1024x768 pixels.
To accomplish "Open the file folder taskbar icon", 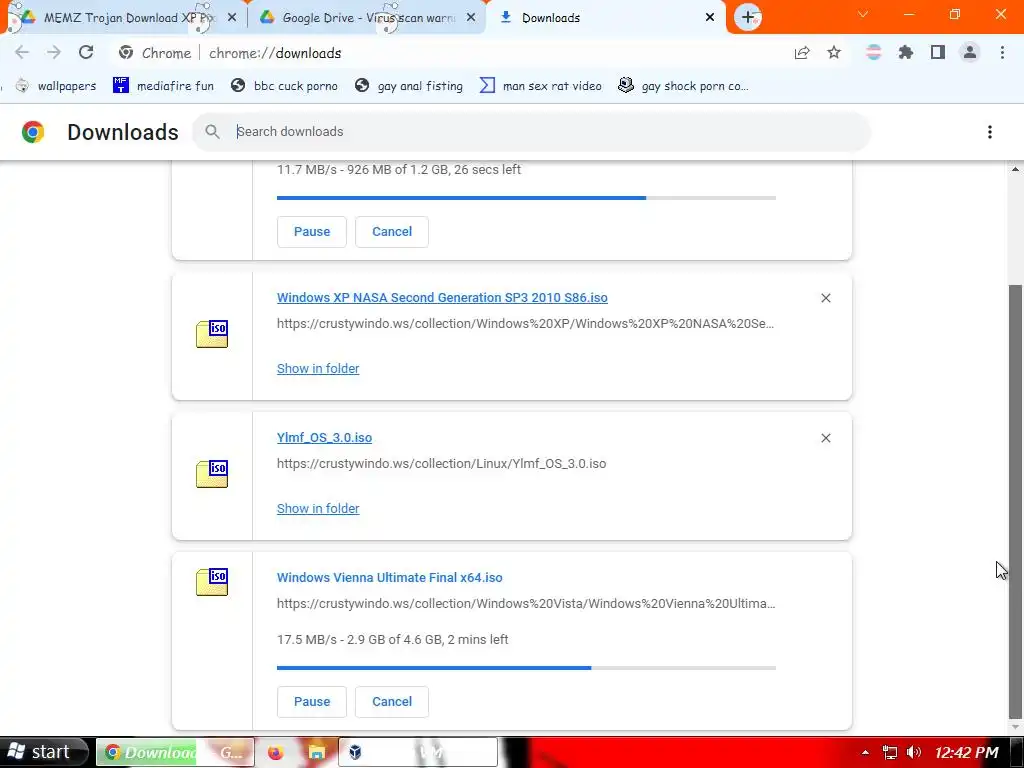I will (317, 752).
